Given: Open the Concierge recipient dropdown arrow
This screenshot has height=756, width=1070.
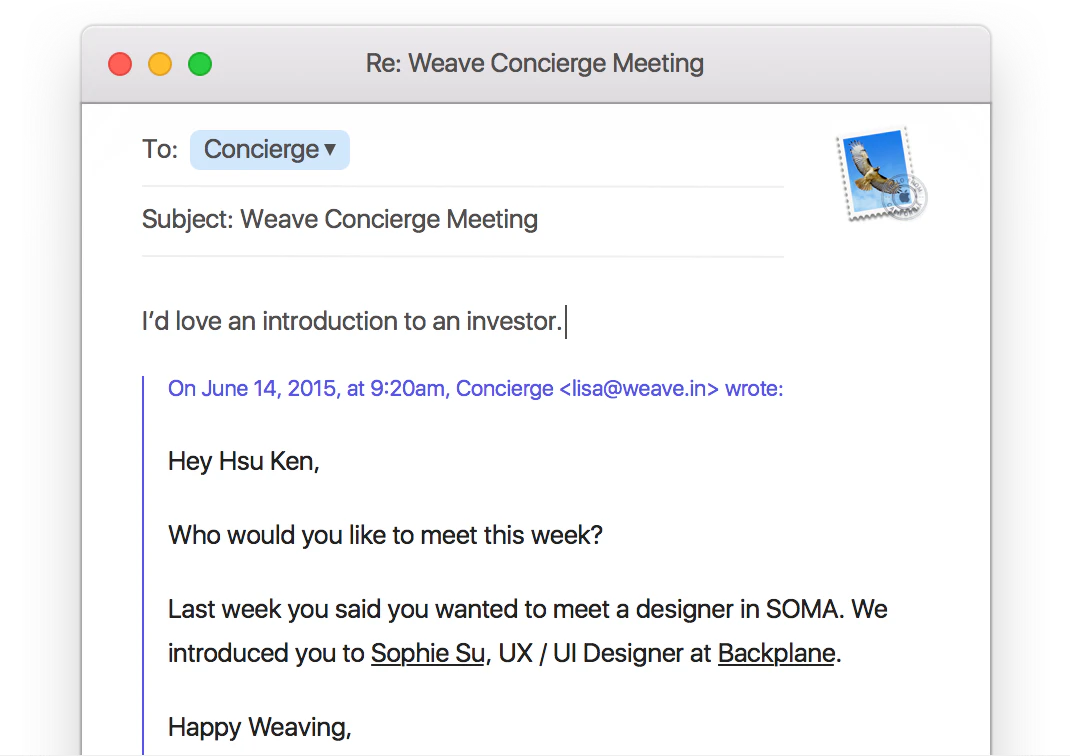Looking at the screenshot, I should [332, 149].
